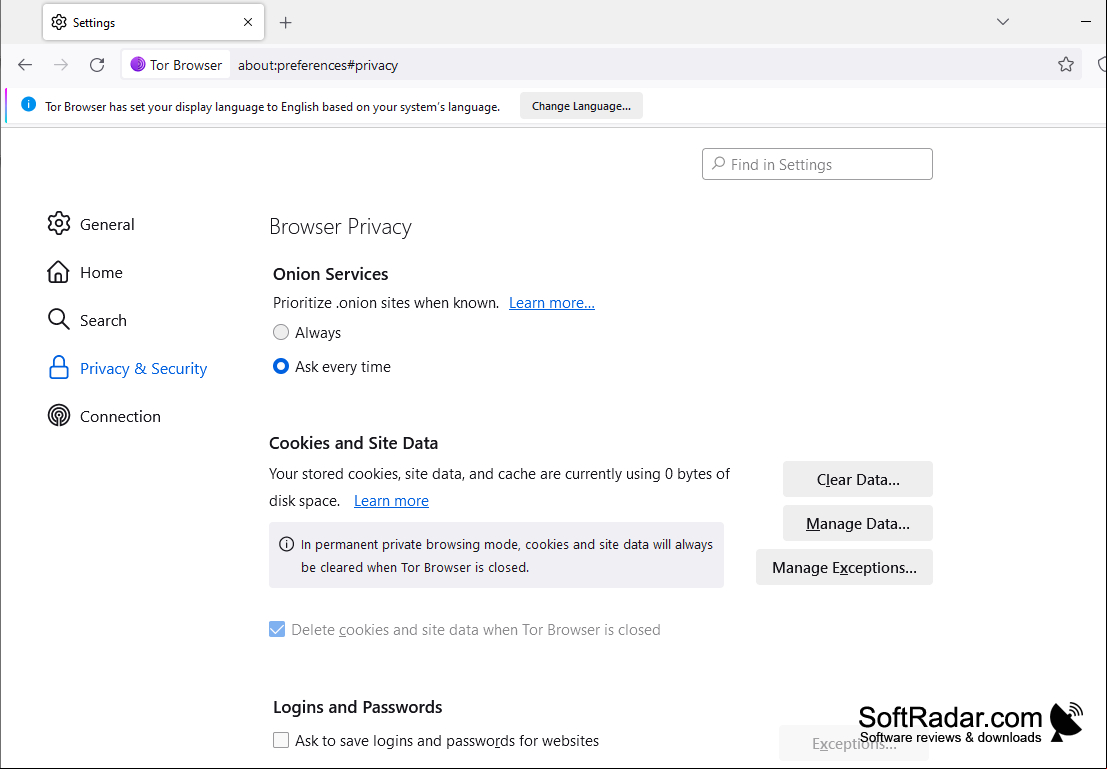Viewport: 1107px width, 769px height.
Task: Click the Tor Browser onion identity icon
Action: point(138,65)
